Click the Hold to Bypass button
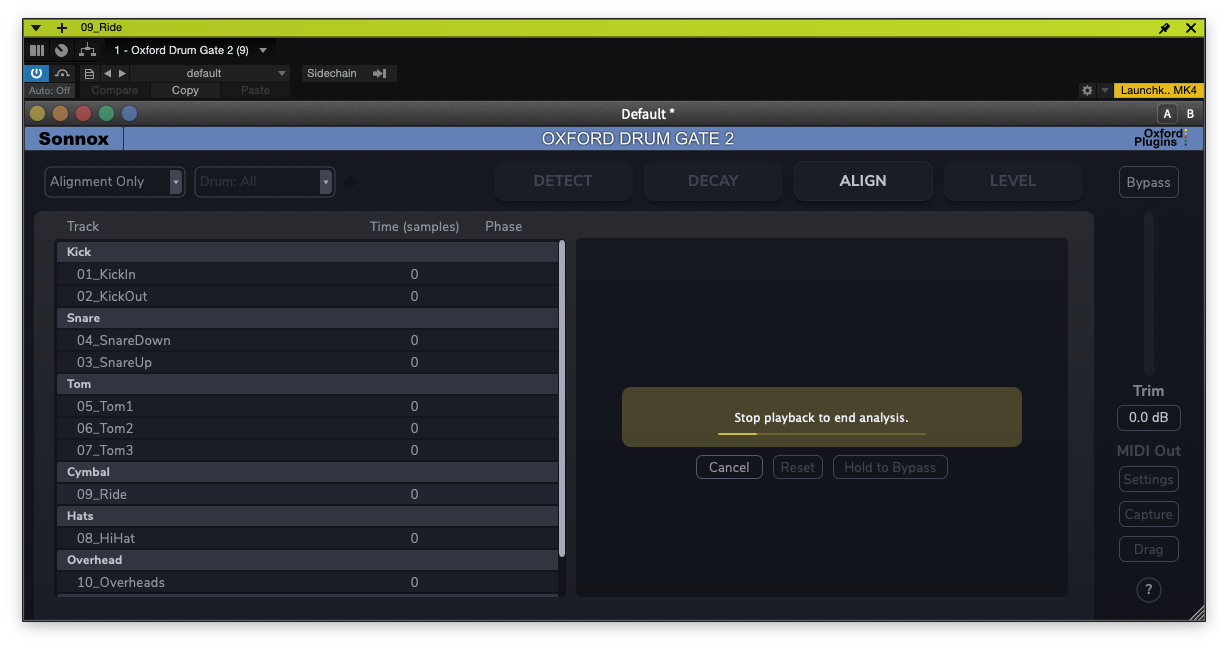 890,467
